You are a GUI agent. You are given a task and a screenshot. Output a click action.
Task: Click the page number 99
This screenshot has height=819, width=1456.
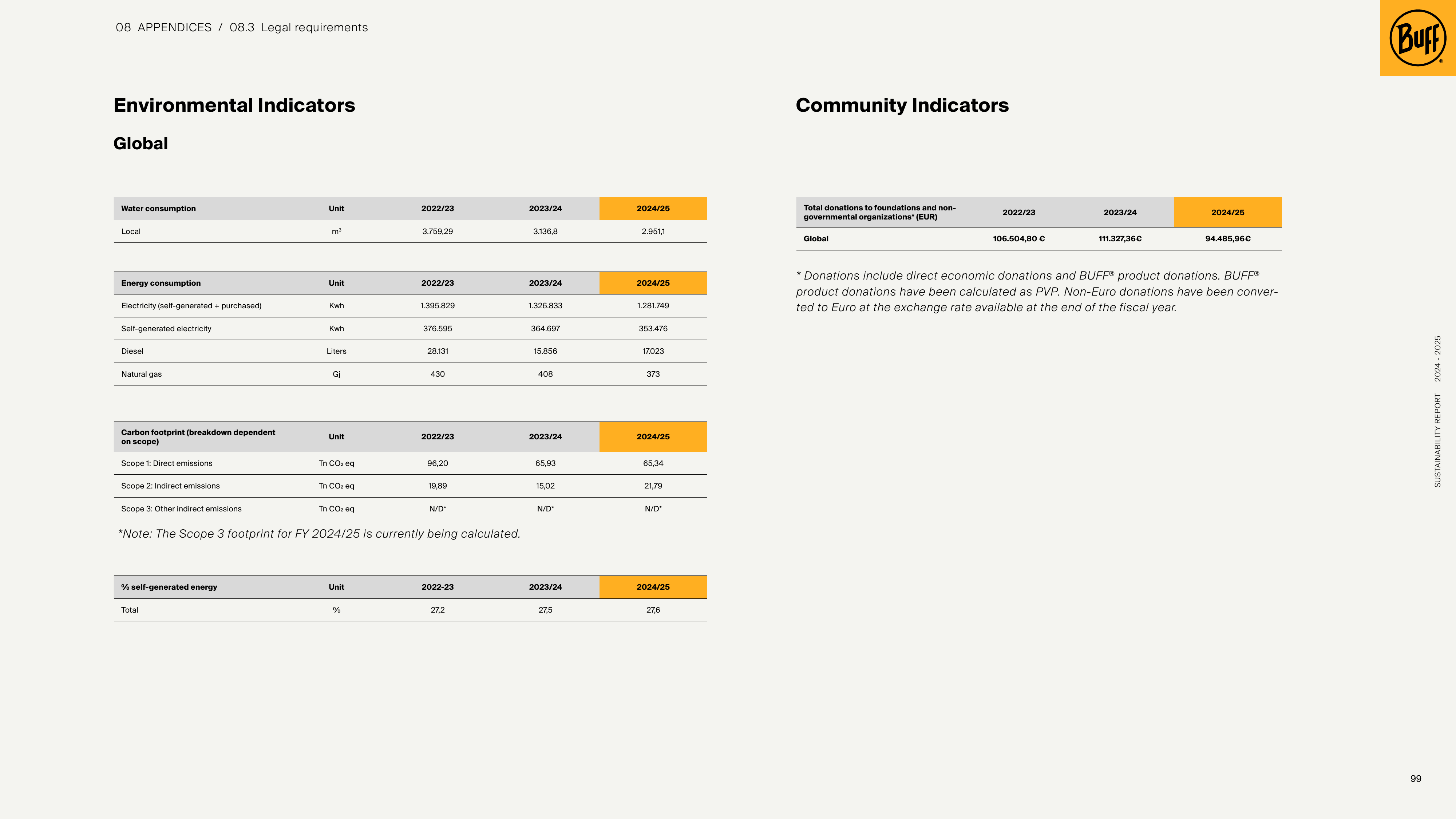click(1415, 779)
